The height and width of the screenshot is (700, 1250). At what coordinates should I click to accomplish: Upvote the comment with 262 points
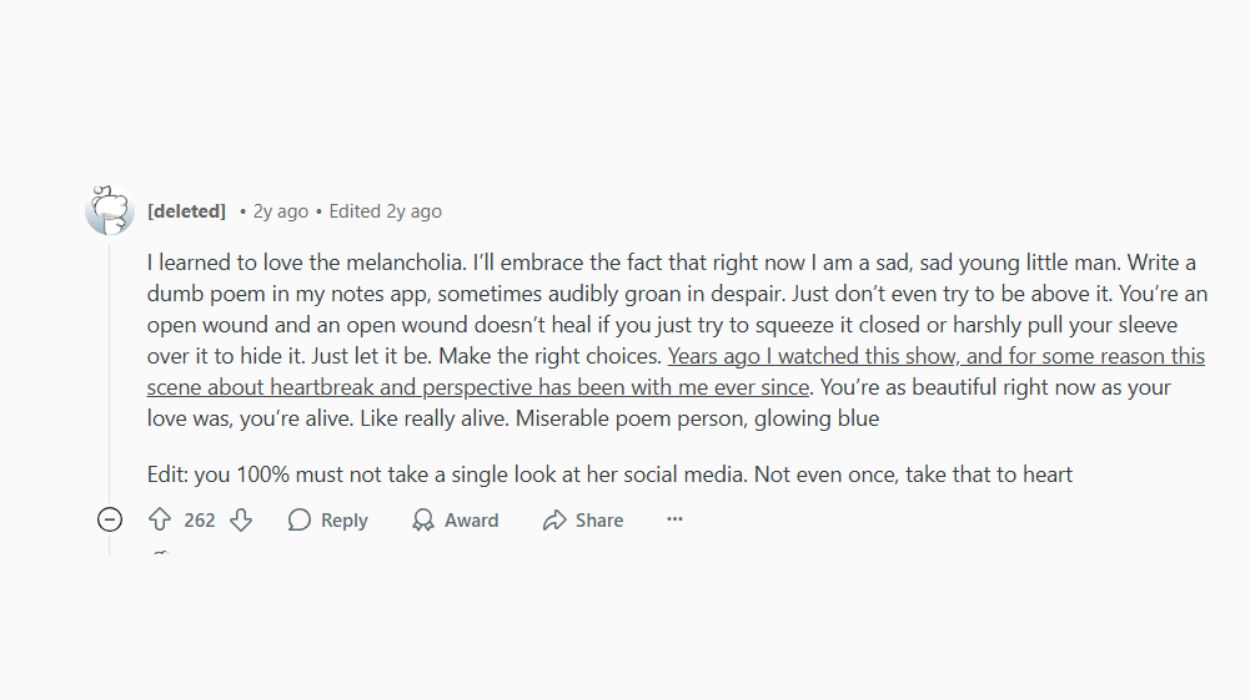tap(160, 520)
